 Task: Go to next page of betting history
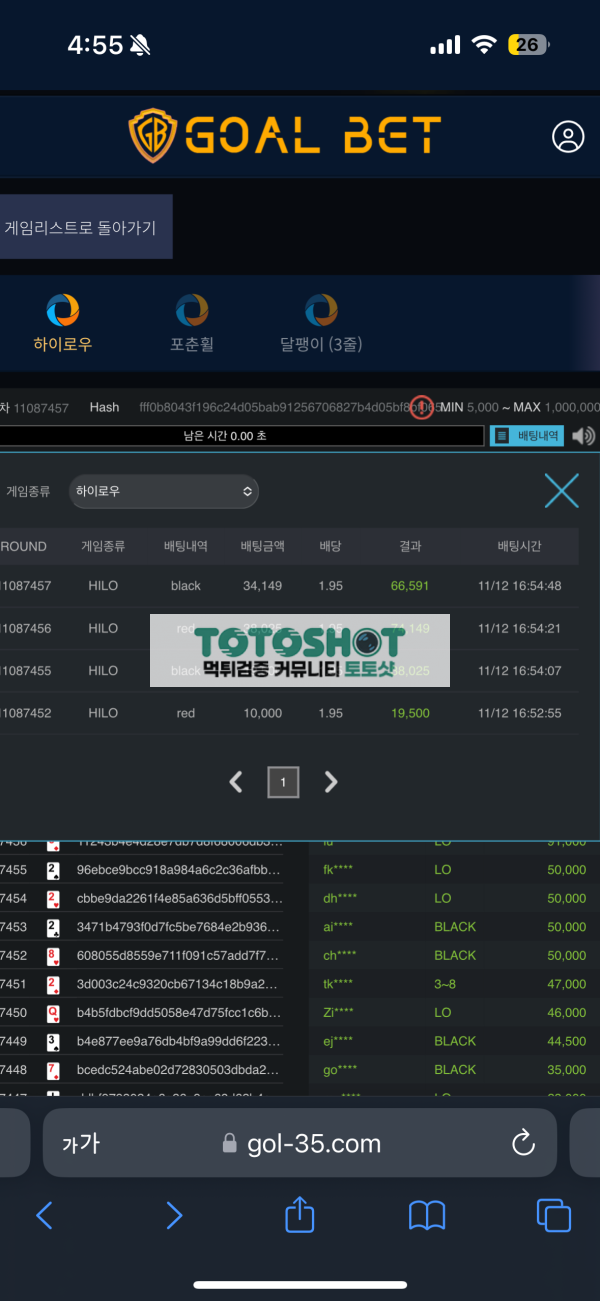click(331, 782)
